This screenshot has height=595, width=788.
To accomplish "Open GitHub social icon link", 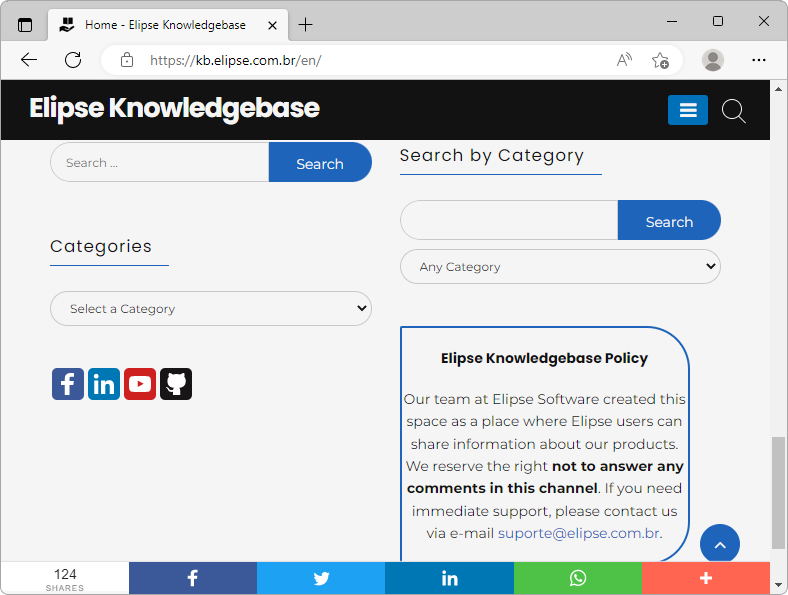I will pyautogui.click(x=176, y=384).
